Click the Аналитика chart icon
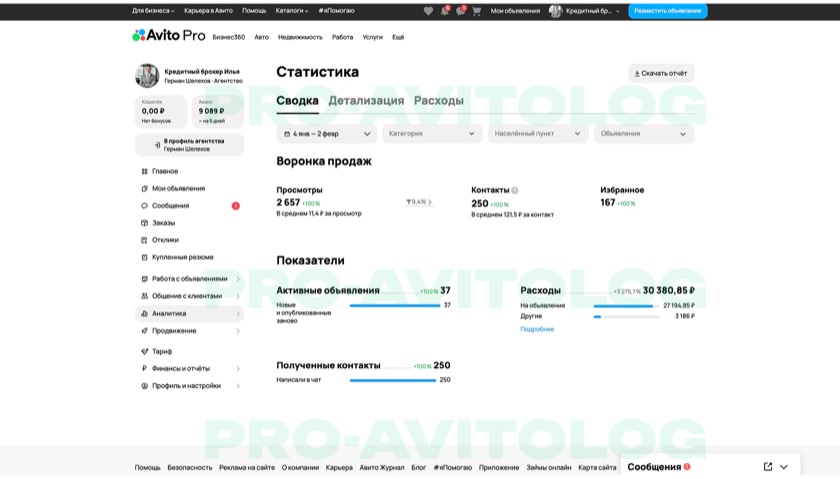Viewport: 840px width, 479px height. [144, 313]
